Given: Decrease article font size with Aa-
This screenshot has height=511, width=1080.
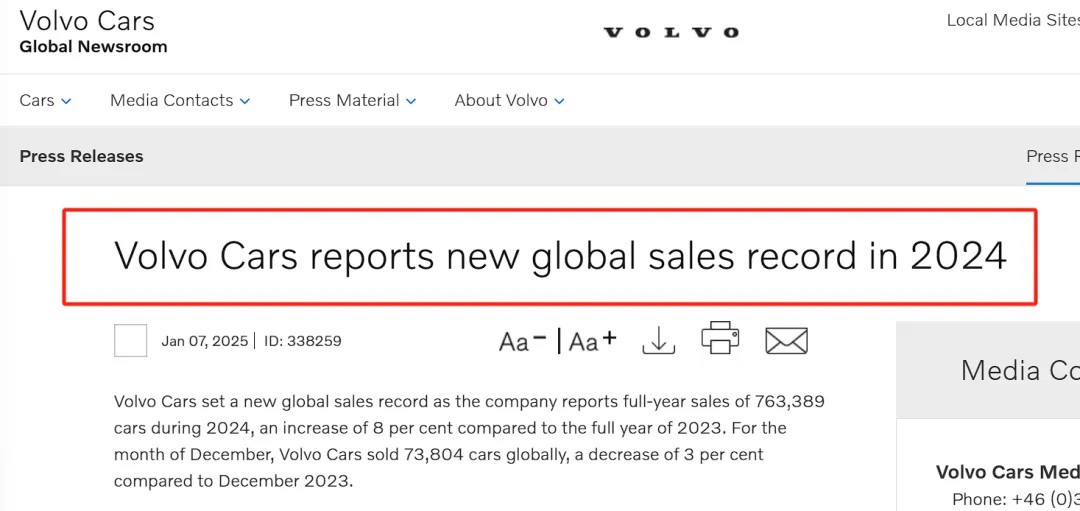Looking at the screenshot, I should (523, 341).
